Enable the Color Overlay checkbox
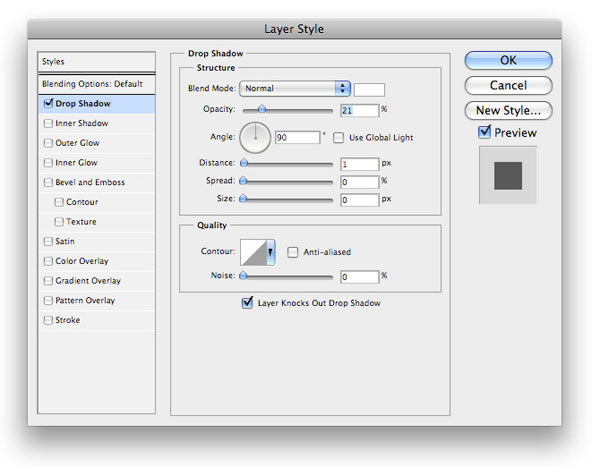 tap(48, 261)
